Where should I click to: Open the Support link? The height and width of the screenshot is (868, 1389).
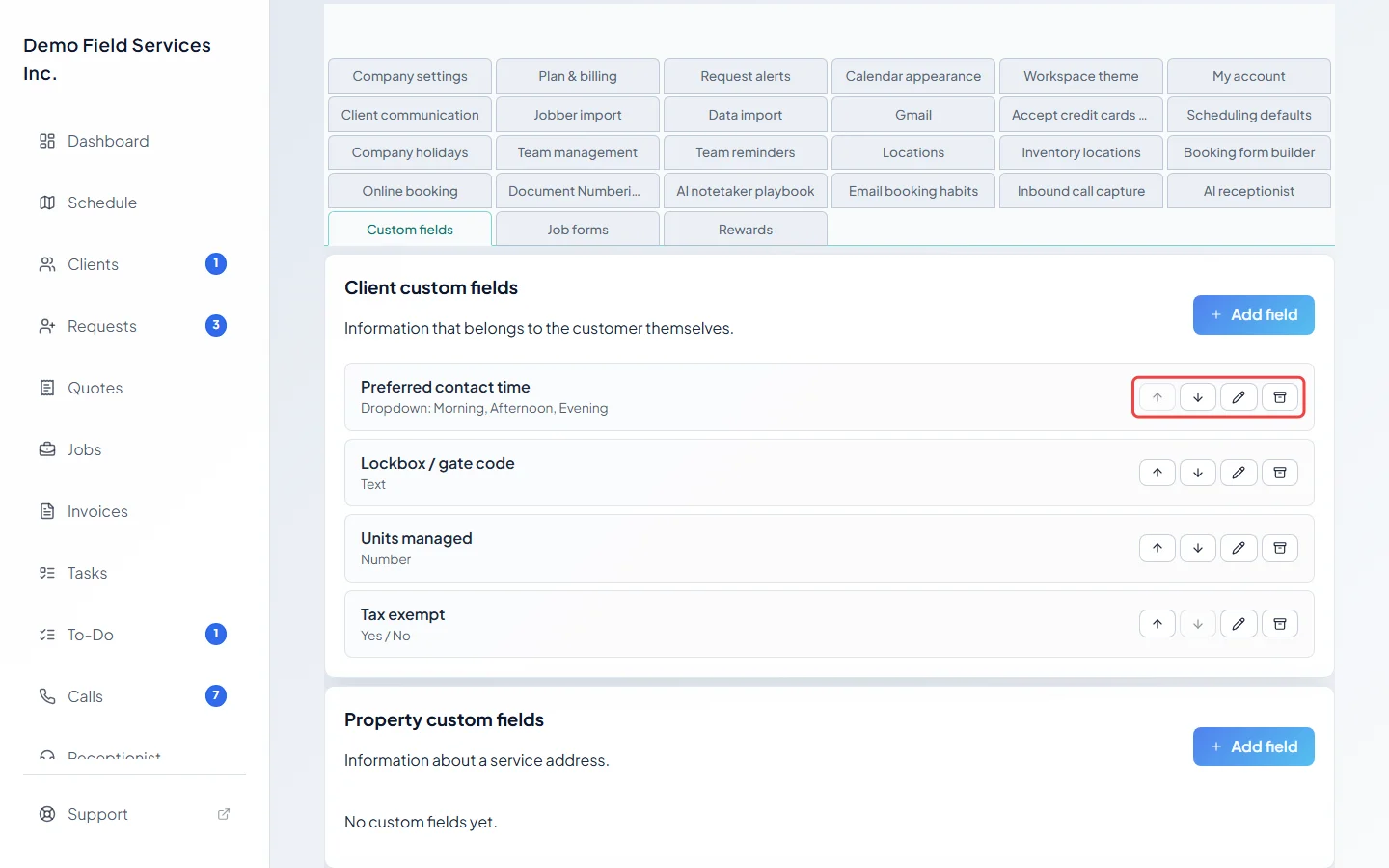134,814
